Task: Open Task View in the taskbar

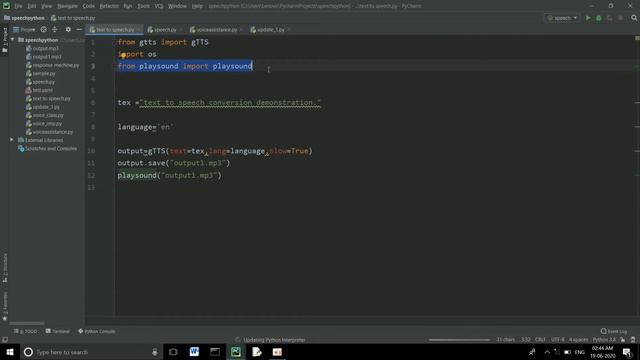Action: (173, 352)
